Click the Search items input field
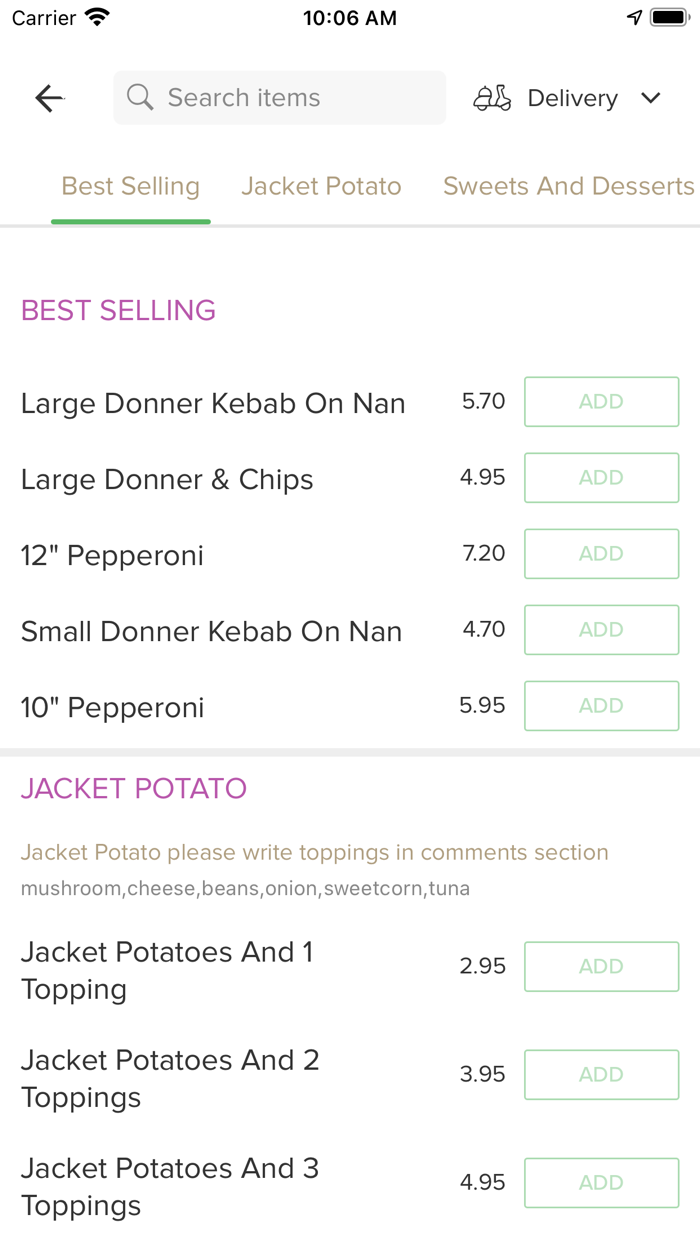Screen dimensions: 700x1244 tap(280, 97)
